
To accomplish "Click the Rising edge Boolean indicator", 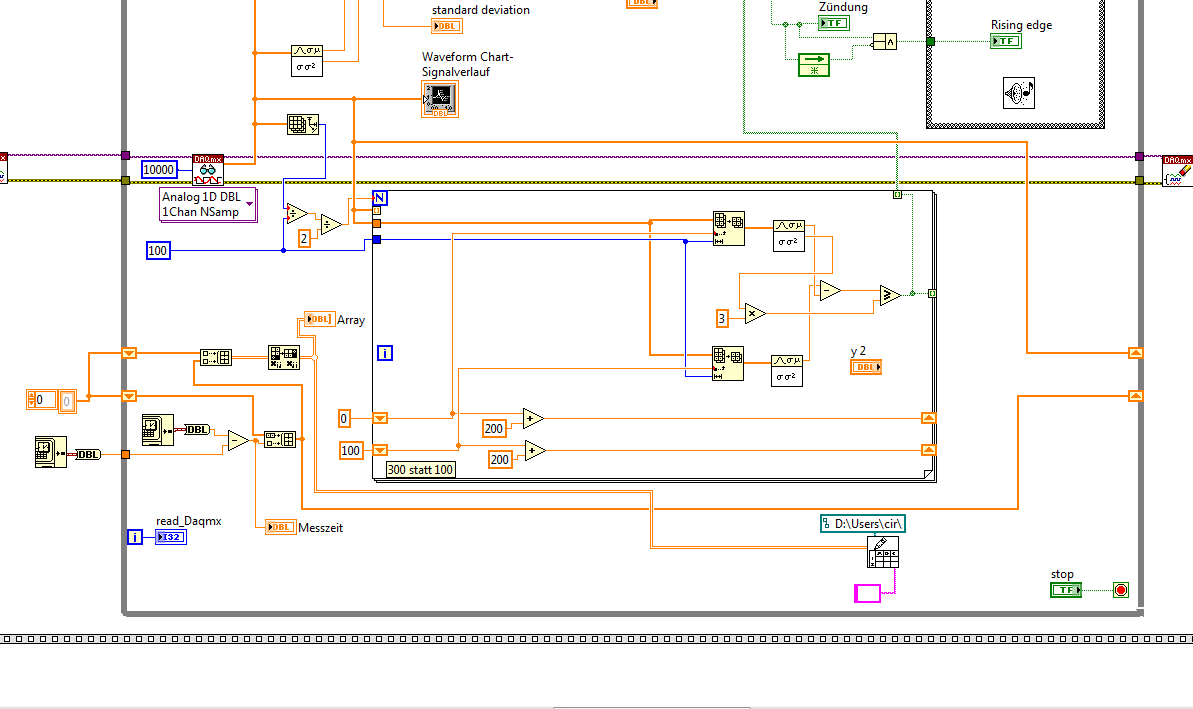I will point(1006,41).
